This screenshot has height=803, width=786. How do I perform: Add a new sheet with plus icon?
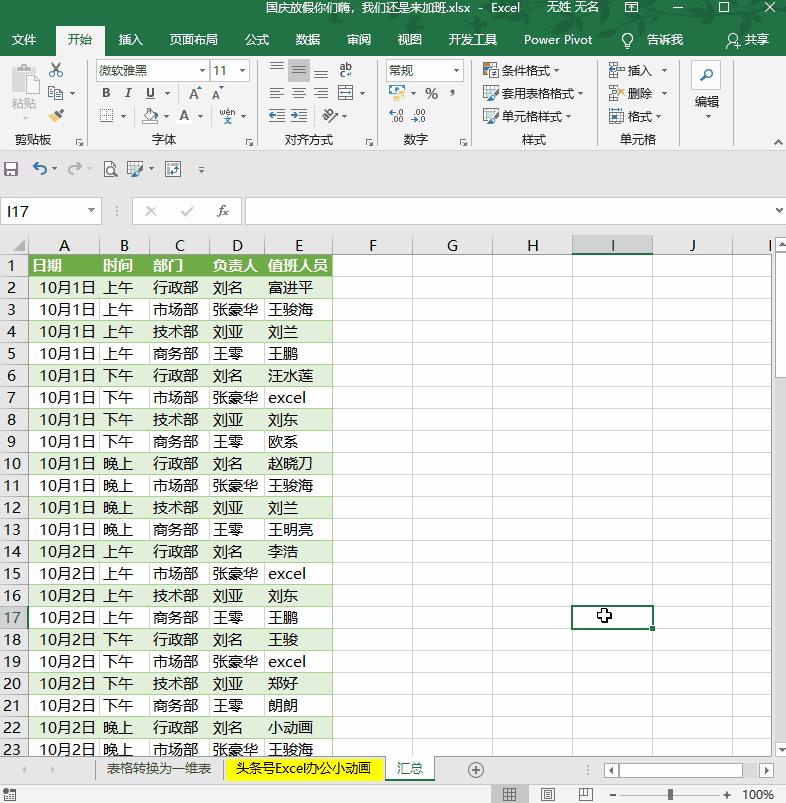[476, 769]
